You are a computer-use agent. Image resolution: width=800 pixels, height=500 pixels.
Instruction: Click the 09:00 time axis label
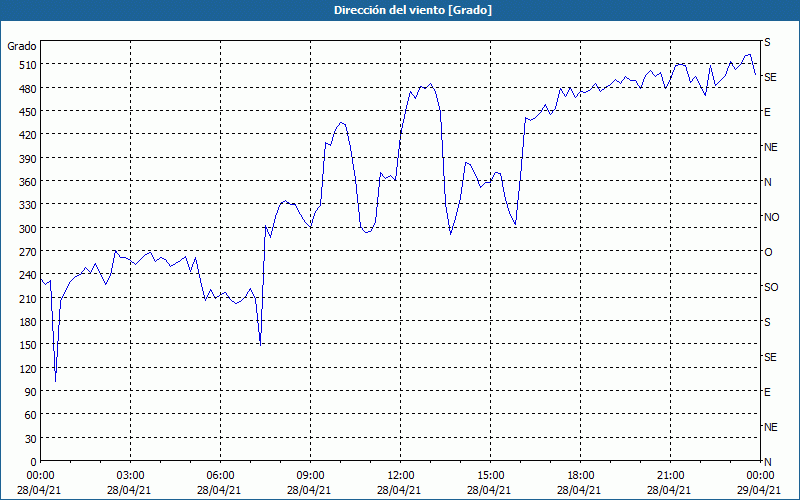(x=310, y=476)
